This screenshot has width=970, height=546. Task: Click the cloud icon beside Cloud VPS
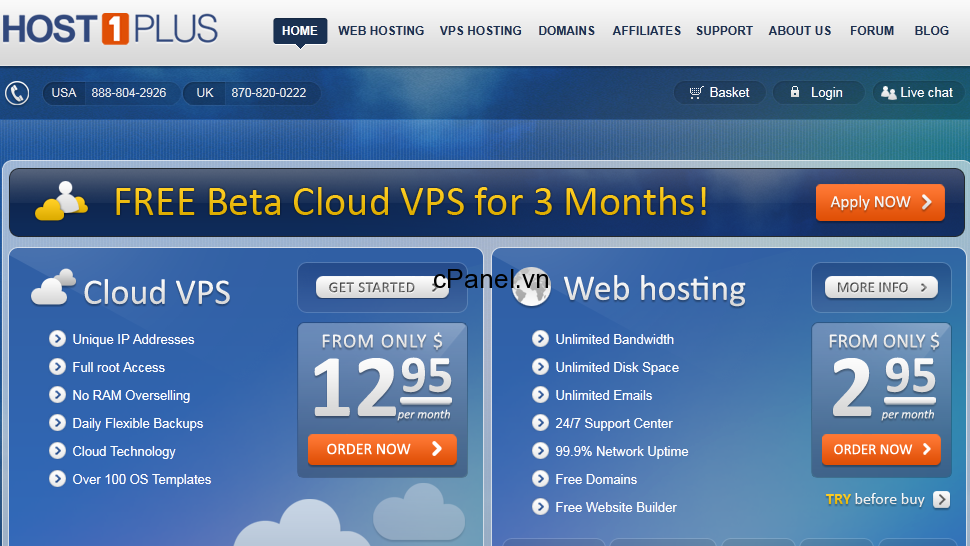(x=53, y=288)
